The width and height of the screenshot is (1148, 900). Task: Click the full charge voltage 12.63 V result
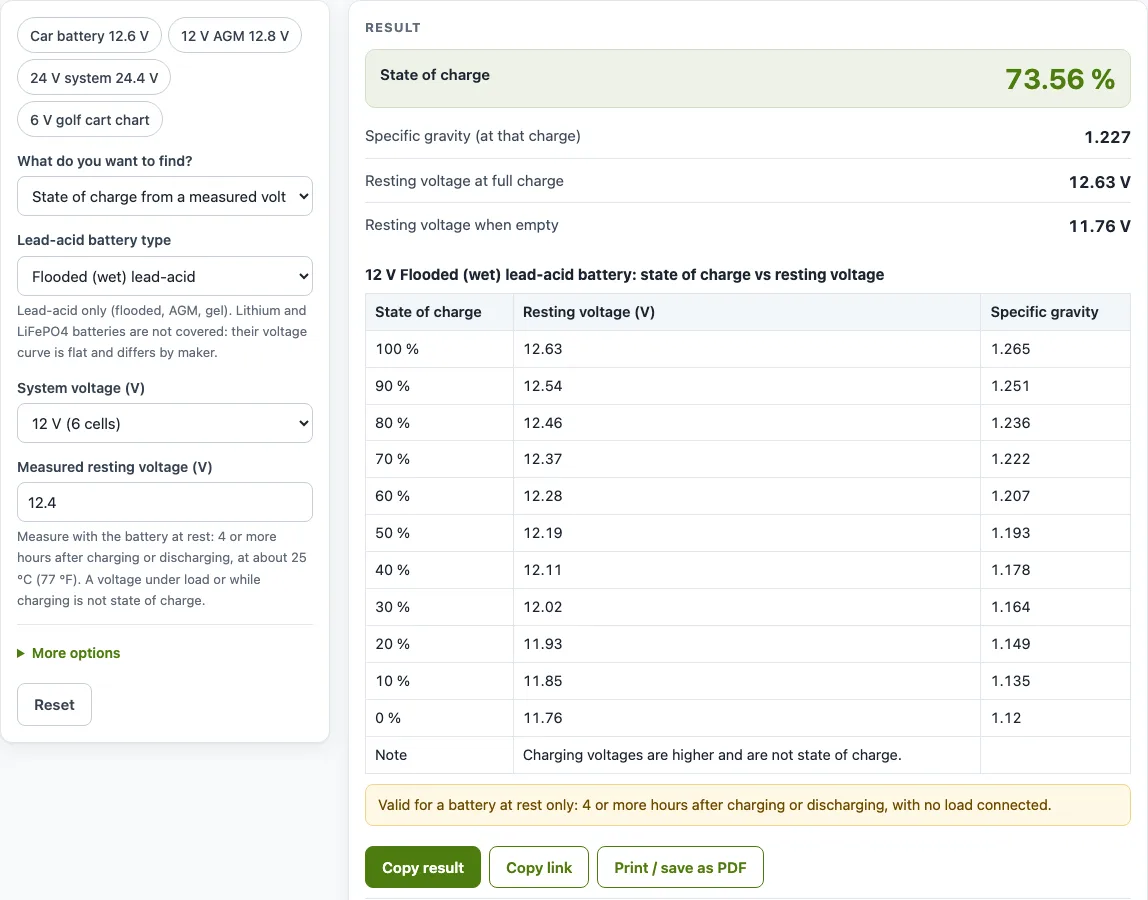(x=1100, y=182)
